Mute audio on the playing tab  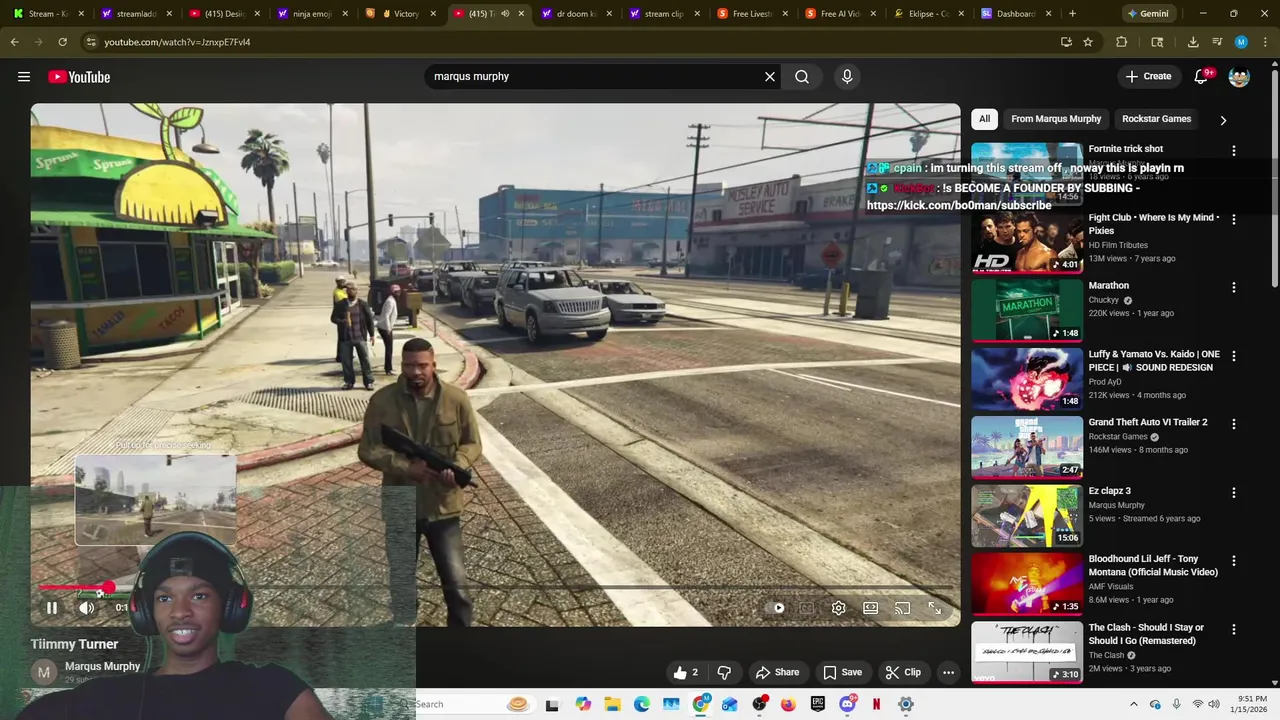[505, 14]
